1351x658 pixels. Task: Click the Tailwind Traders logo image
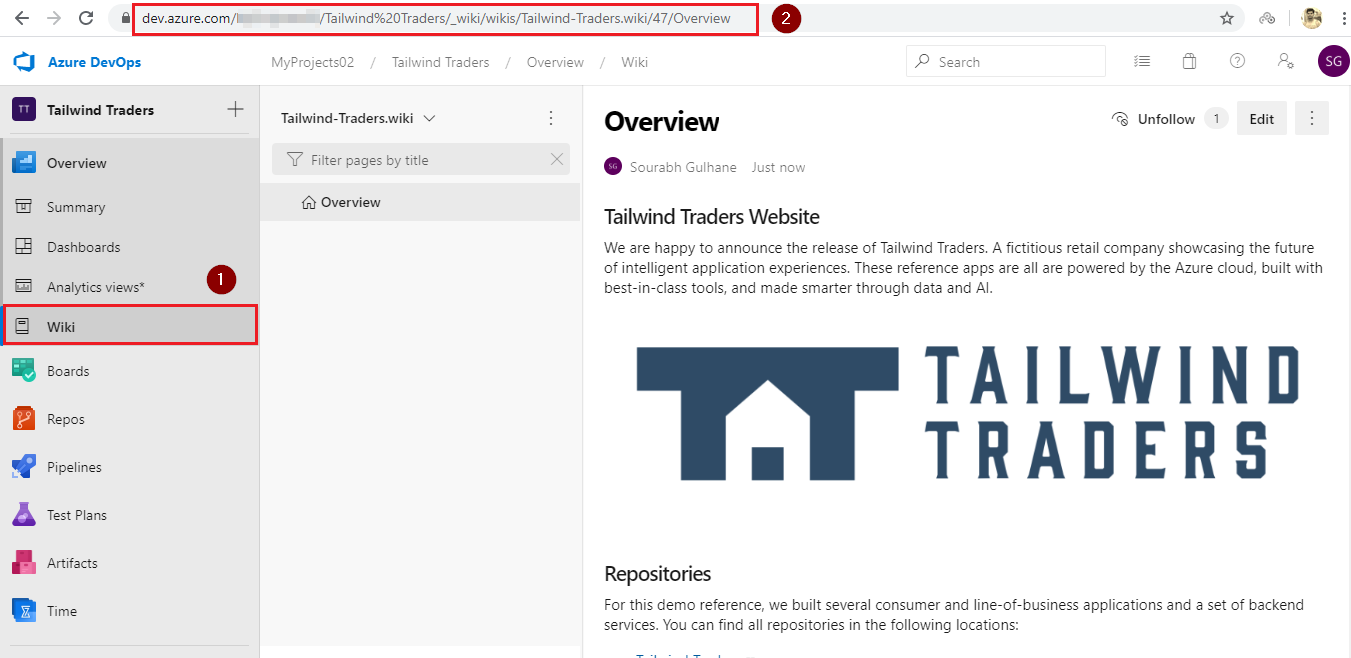click(967, 412)
